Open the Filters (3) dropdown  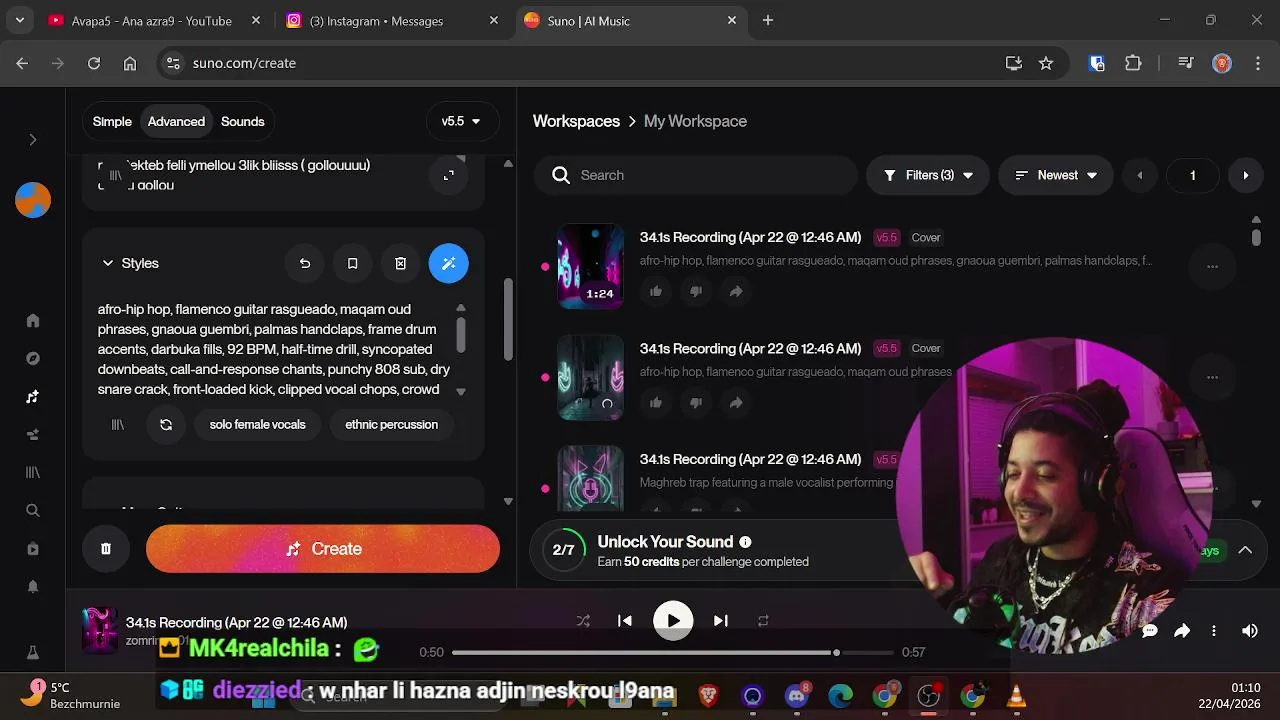coord(928,175)
